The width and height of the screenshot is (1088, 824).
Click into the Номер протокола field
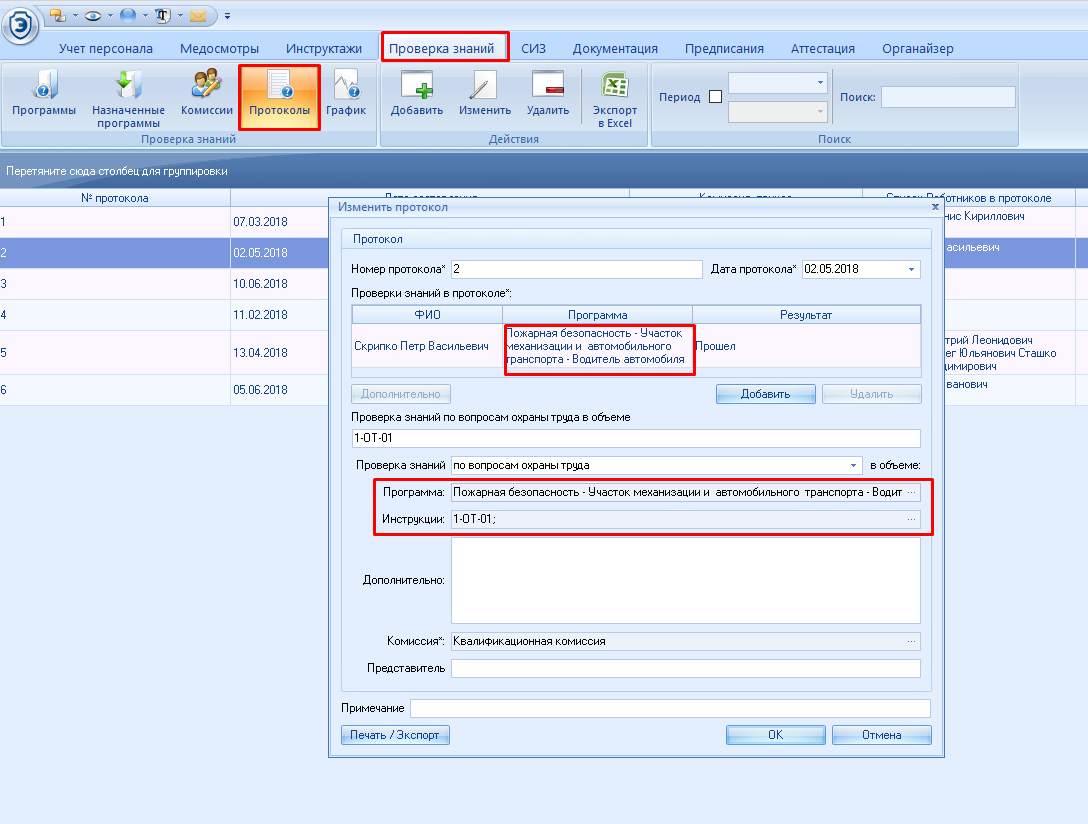576,269
